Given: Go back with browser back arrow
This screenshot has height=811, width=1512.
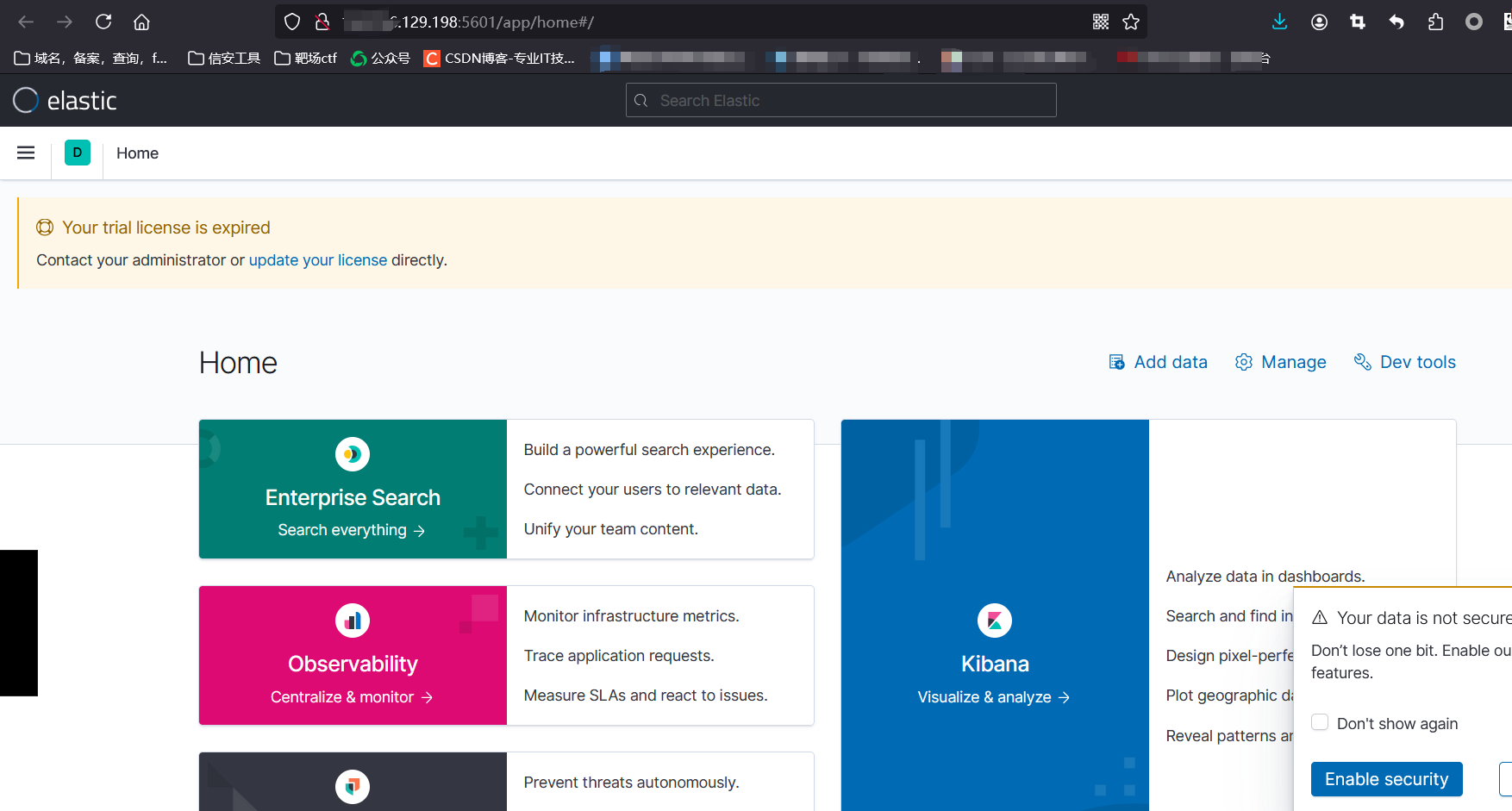Looking at the screenshot, I should pos(26,22).
